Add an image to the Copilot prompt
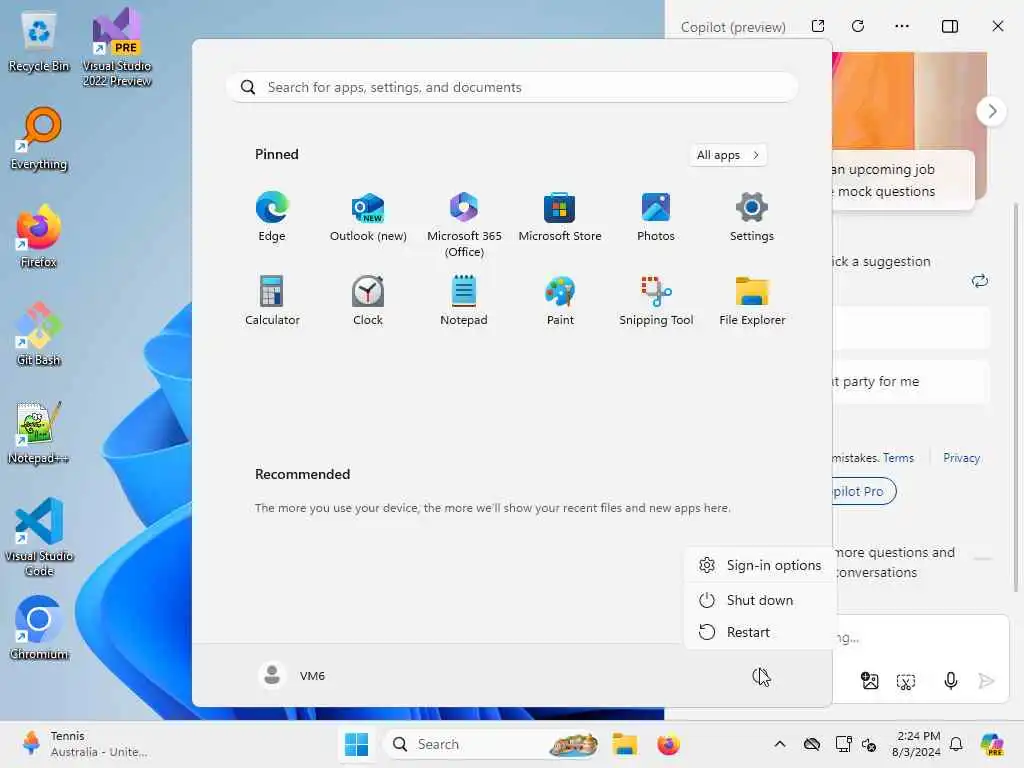This screenshot has height=768, width=1024. point(869,680)
